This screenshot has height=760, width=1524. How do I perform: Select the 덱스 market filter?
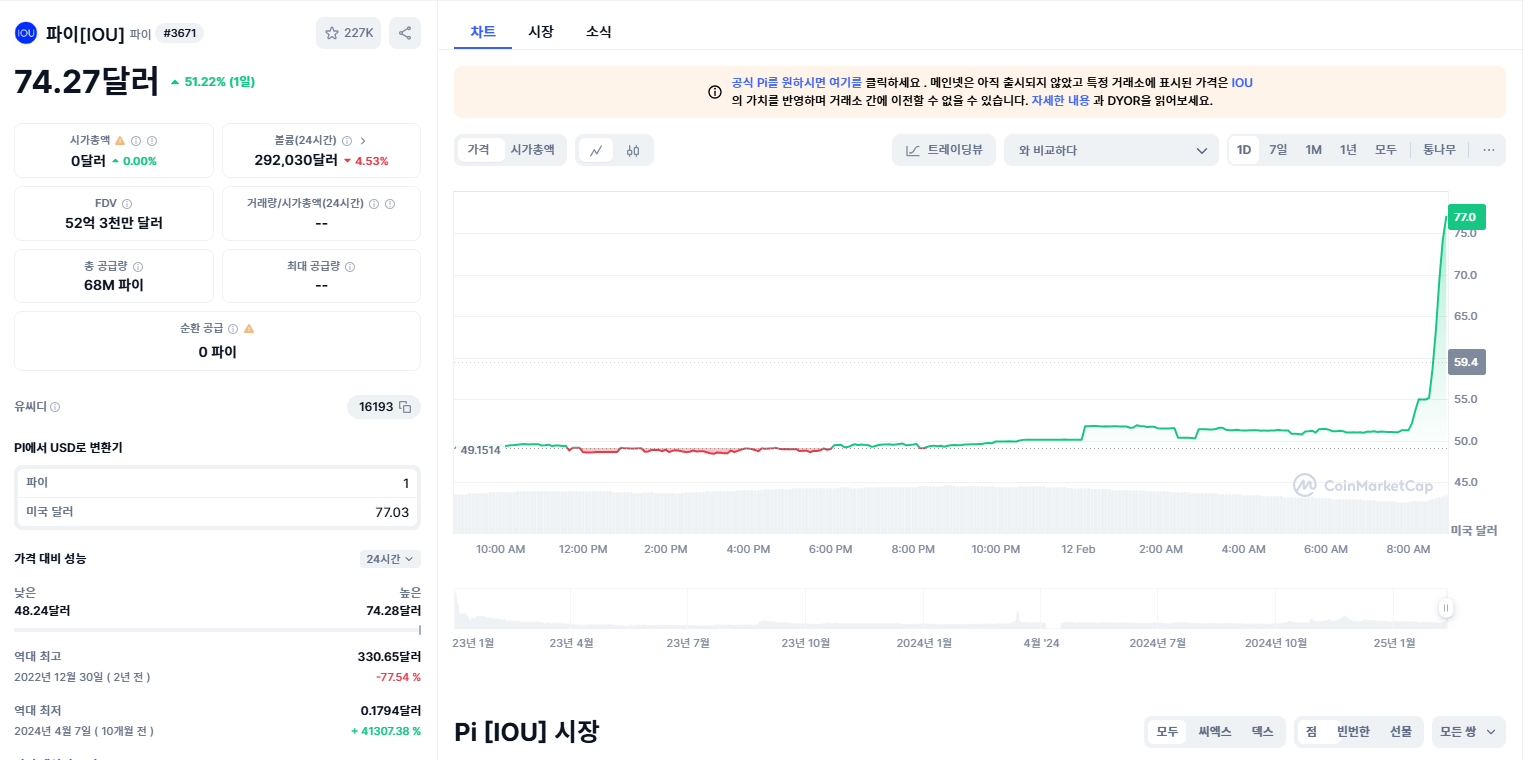1263,732
